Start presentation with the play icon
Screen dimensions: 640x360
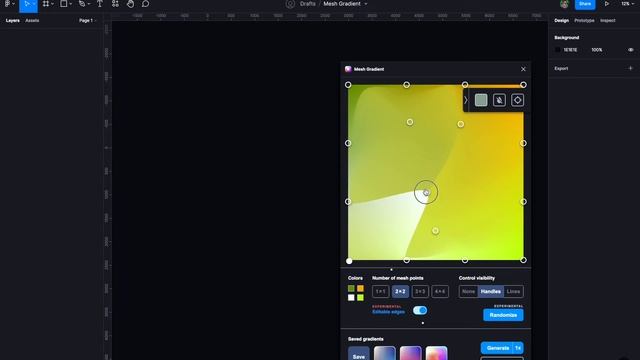point(607,4)
